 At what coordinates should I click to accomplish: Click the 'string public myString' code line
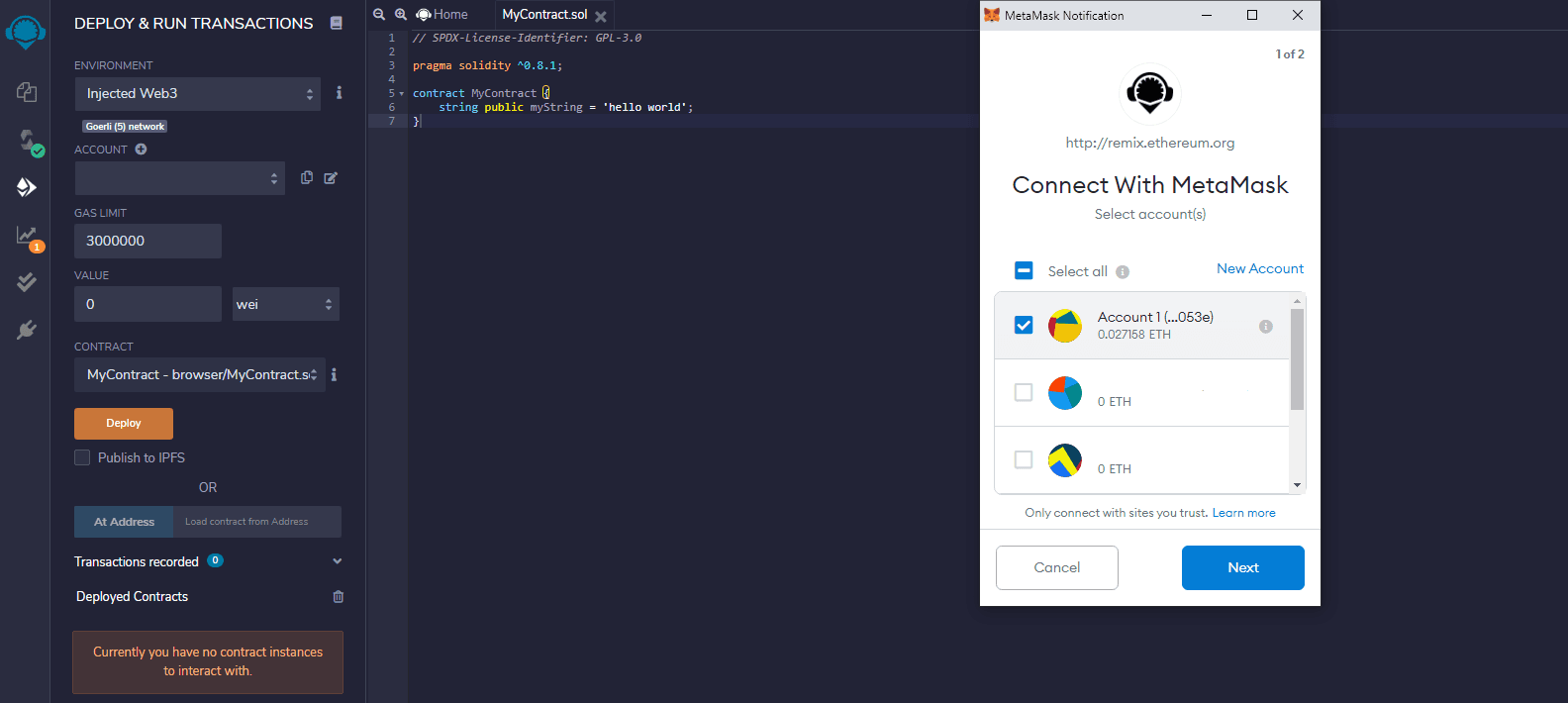(566, 107)
